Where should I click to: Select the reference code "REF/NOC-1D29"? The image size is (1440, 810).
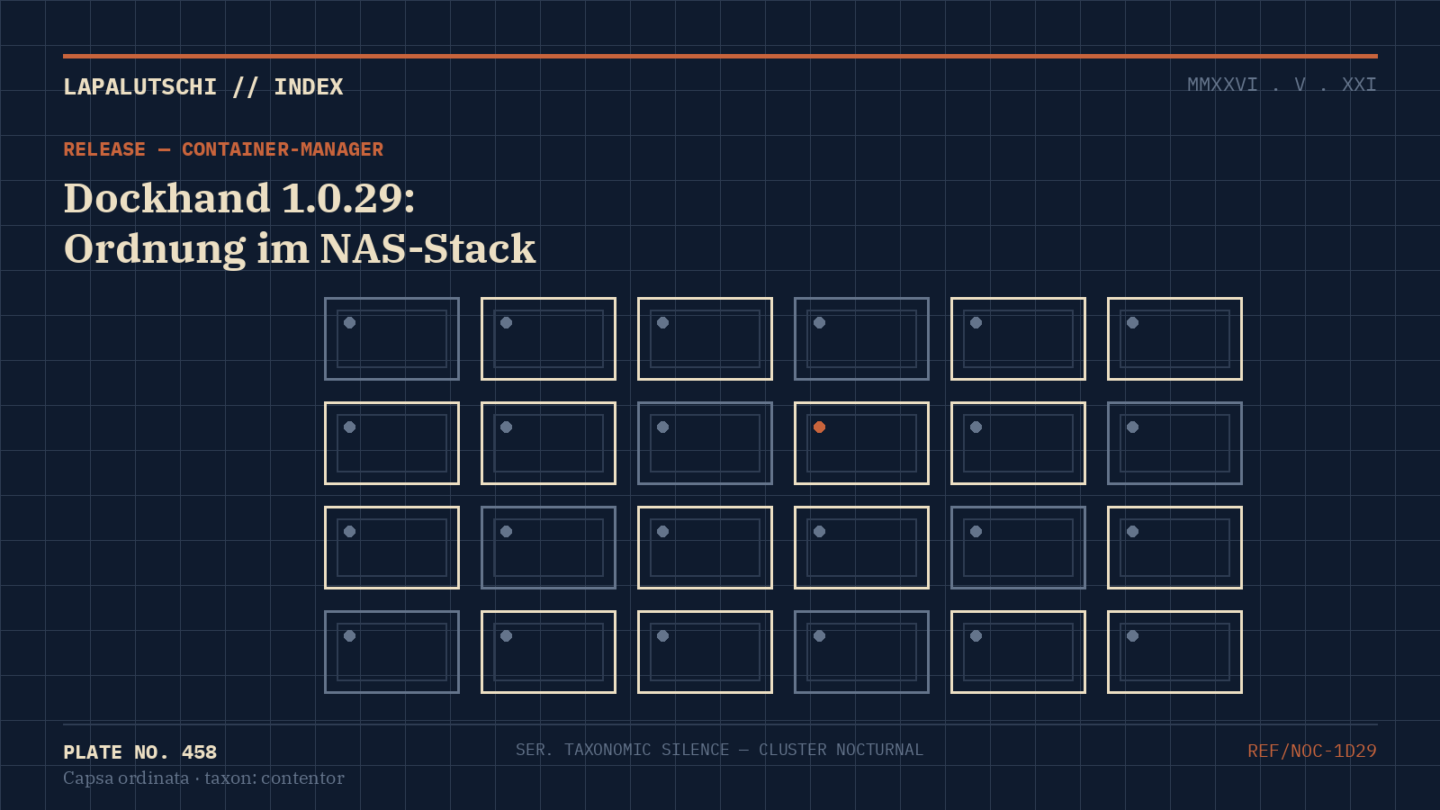pos(1312,751)
